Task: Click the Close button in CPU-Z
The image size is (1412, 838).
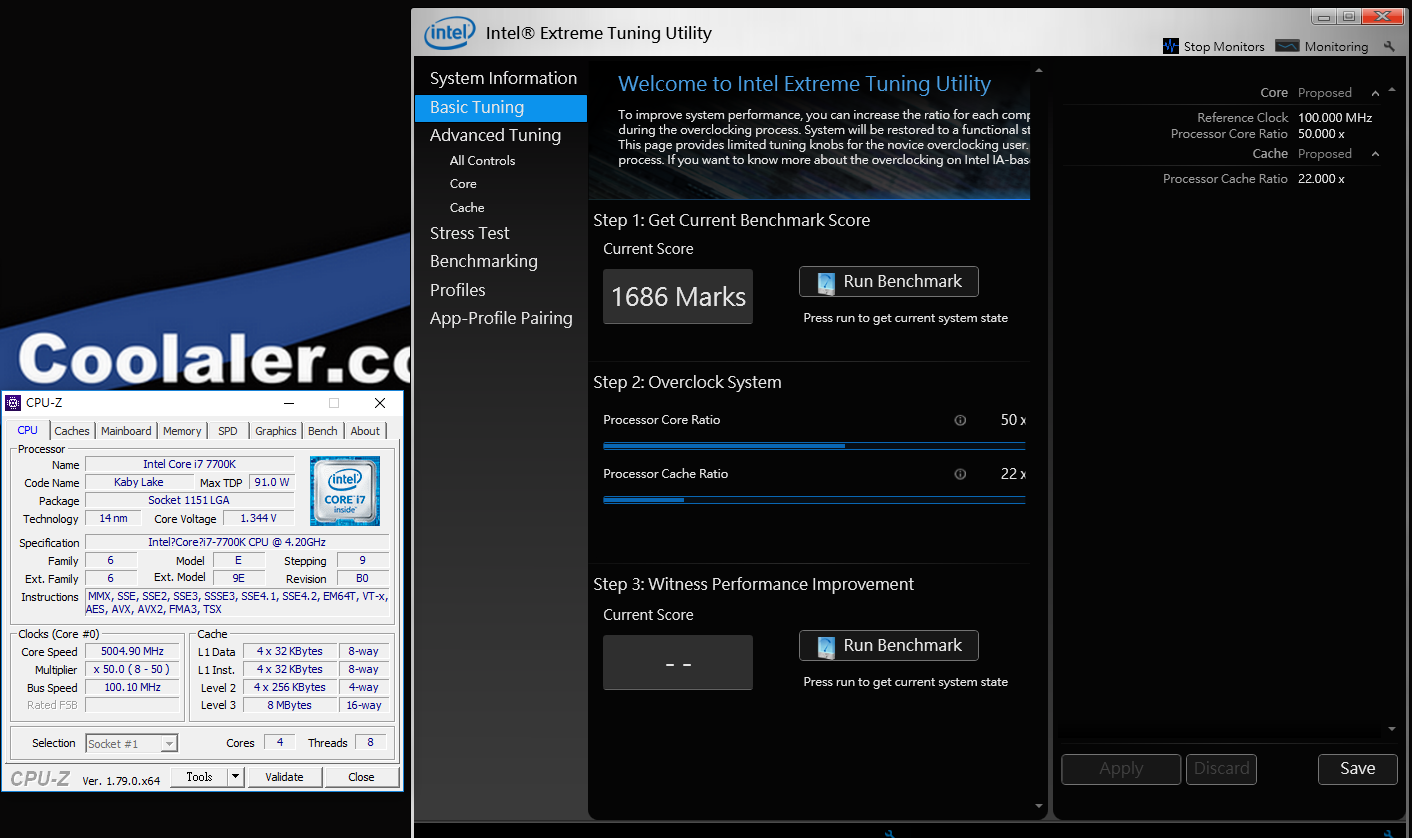Action: click(362, 777)
